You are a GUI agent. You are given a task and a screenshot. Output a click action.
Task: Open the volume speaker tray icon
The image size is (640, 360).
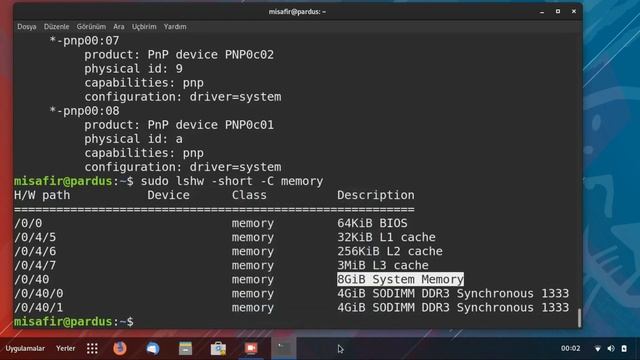[x=611, y=349]
